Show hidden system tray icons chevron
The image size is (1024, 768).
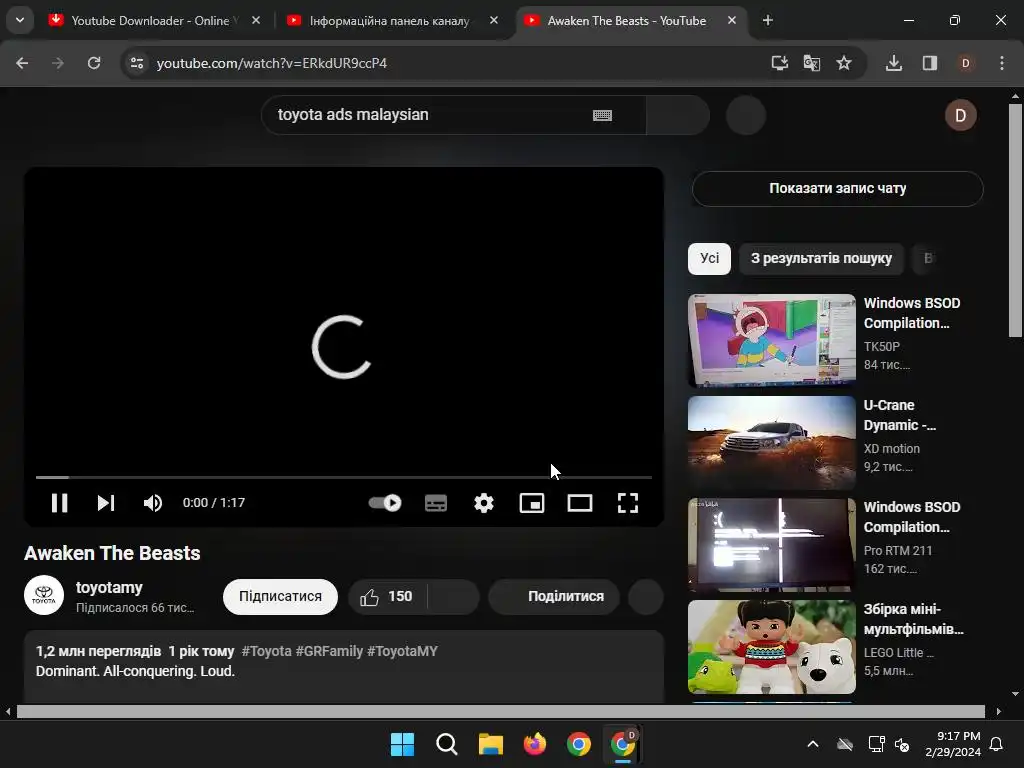point(813,744)
